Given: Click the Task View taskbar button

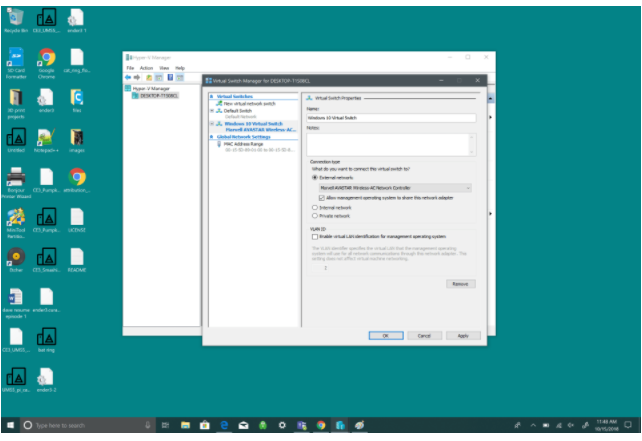Looking at the screenshot, I should [165, 425].
